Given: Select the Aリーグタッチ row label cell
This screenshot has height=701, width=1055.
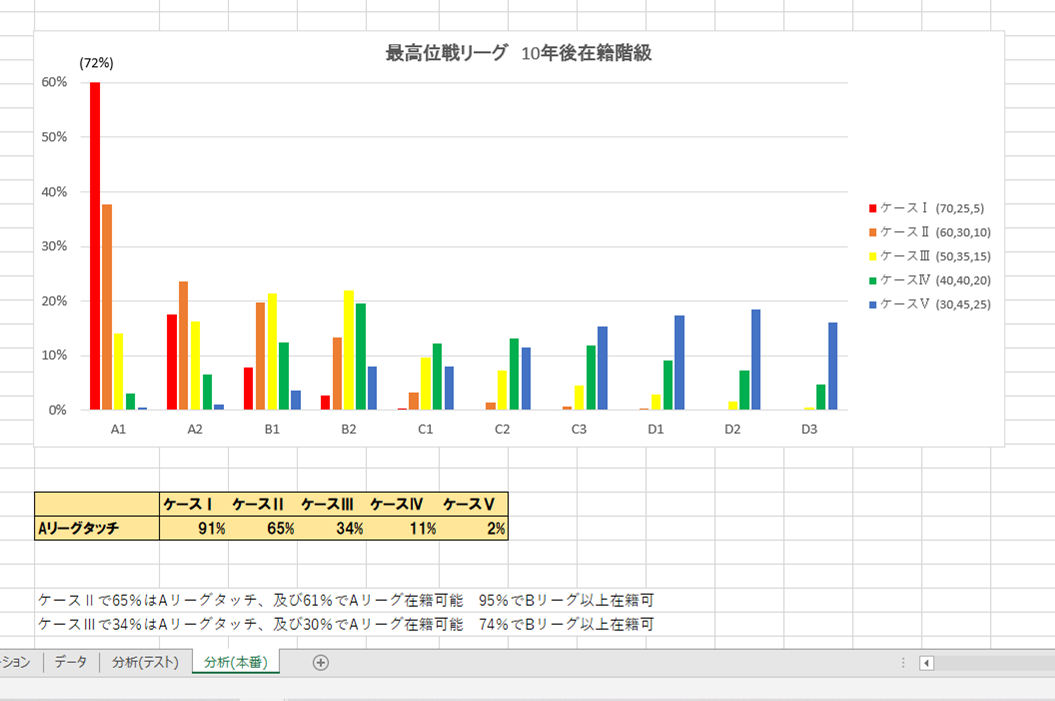Looking at the screenshot, I should (x=97, y=528).
